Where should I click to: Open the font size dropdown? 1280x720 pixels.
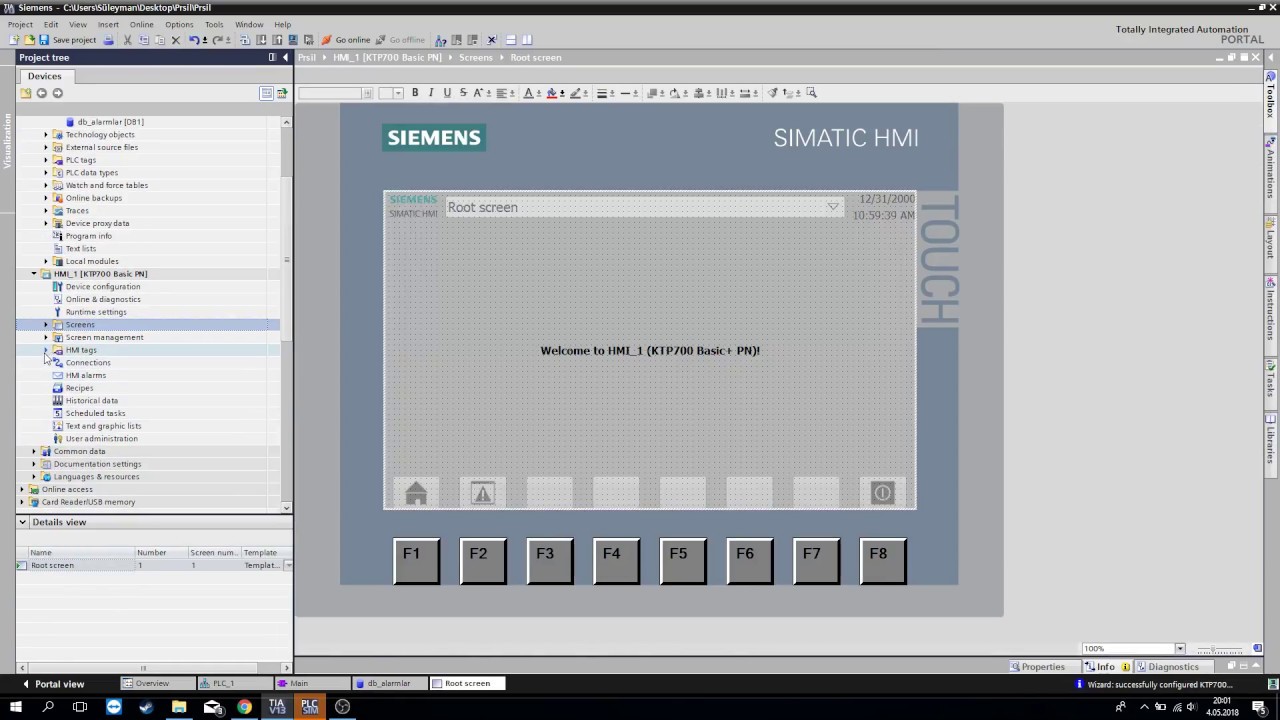pos(398,93)
